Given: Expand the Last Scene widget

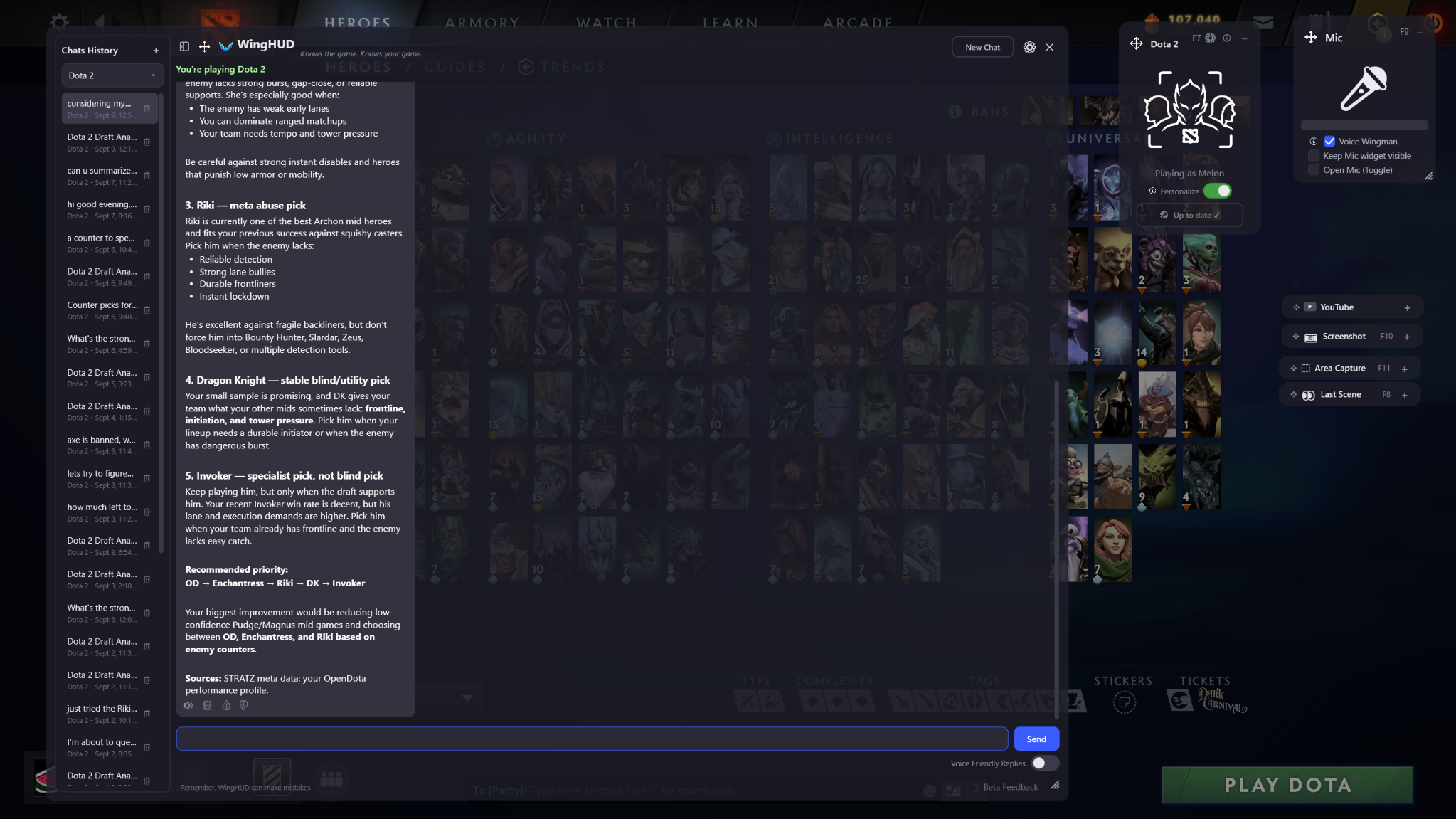Looking at the screenshot, I should pos(1404,395).
